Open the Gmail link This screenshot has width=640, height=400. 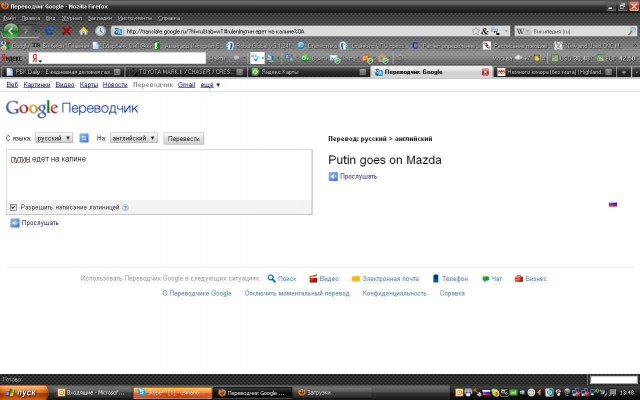[186, 85]
